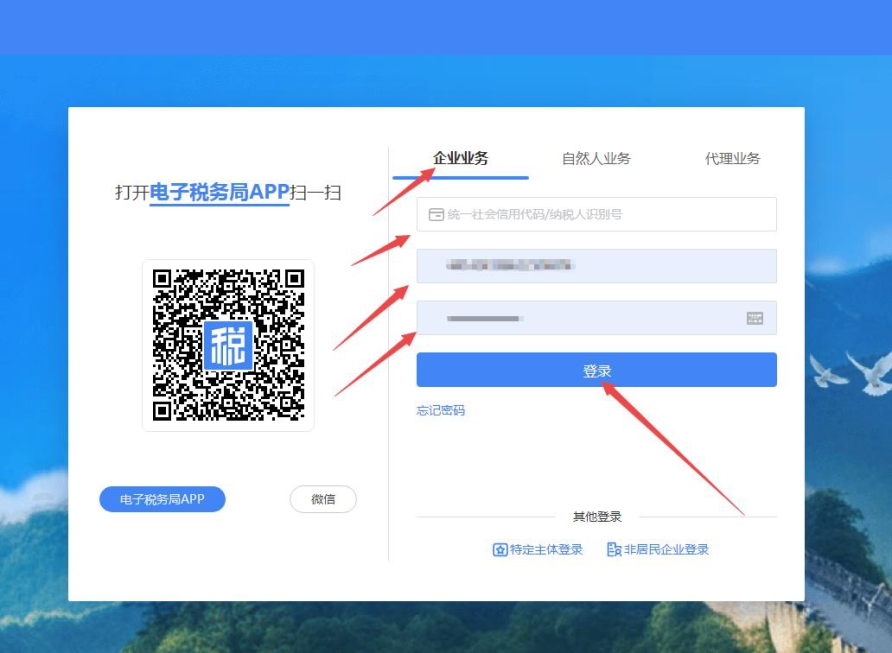Click the 非居民企业登录 building icon

614,549
